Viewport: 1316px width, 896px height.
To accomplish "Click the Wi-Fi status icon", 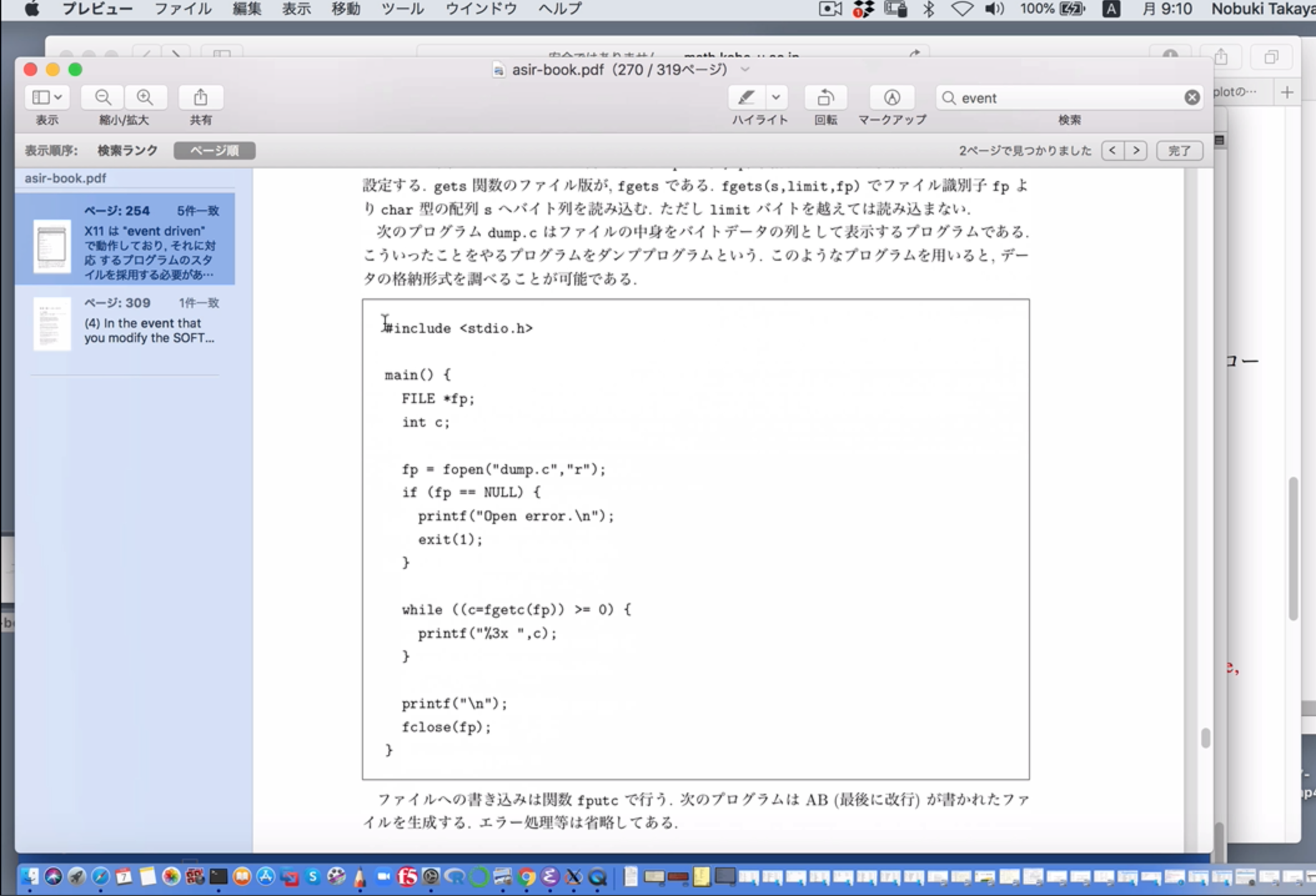I will click(x=962, y=9).
